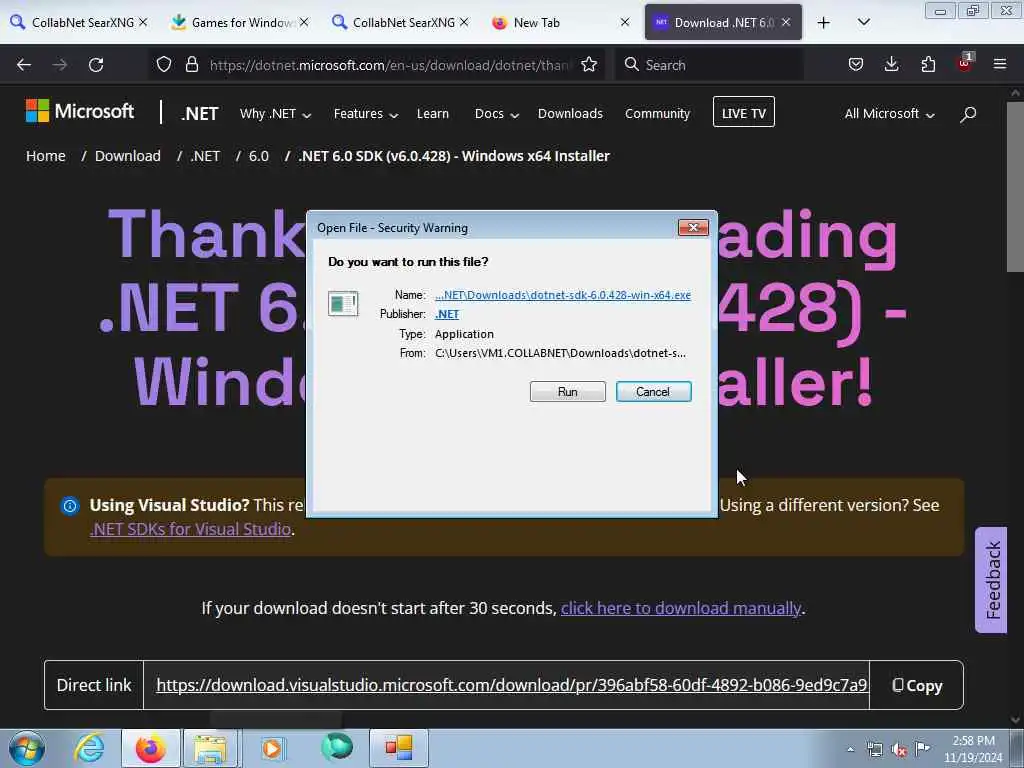Click the taskbar clock showing 2:58 PM
This screenshot has height=768, width=1024.
[973, 749]
